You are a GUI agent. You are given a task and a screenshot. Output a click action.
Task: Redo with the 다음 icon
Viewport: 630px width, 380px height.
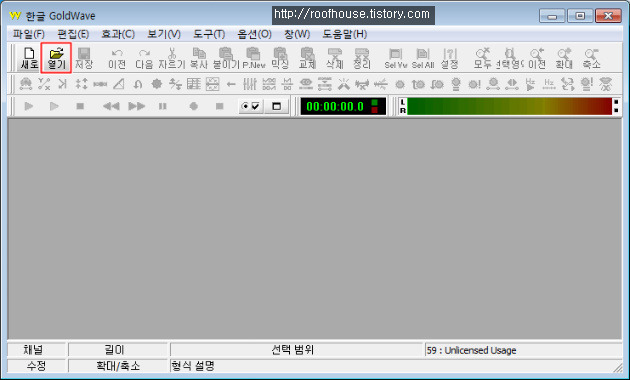(x=144, y=59)
